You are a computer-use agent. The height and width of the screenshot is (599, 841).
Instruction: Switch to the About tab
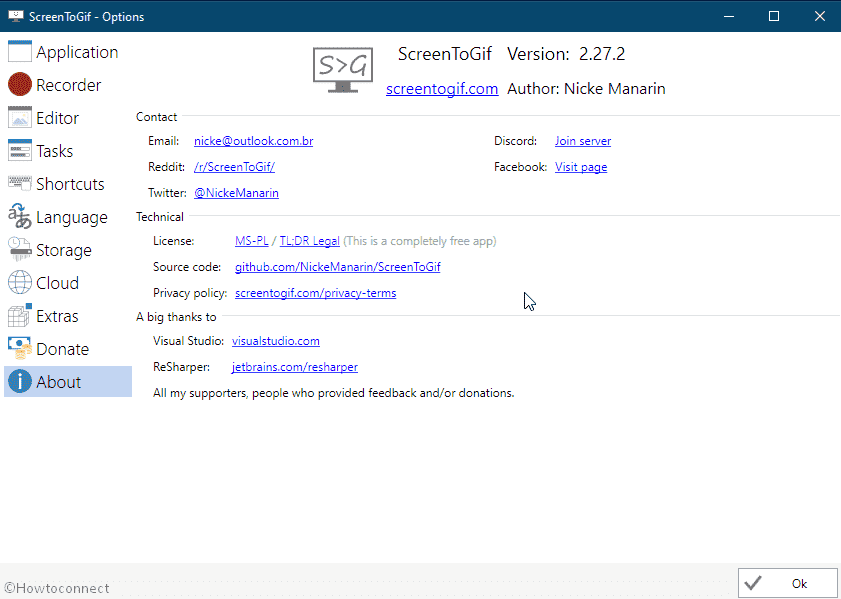click(x=58, y=381)
